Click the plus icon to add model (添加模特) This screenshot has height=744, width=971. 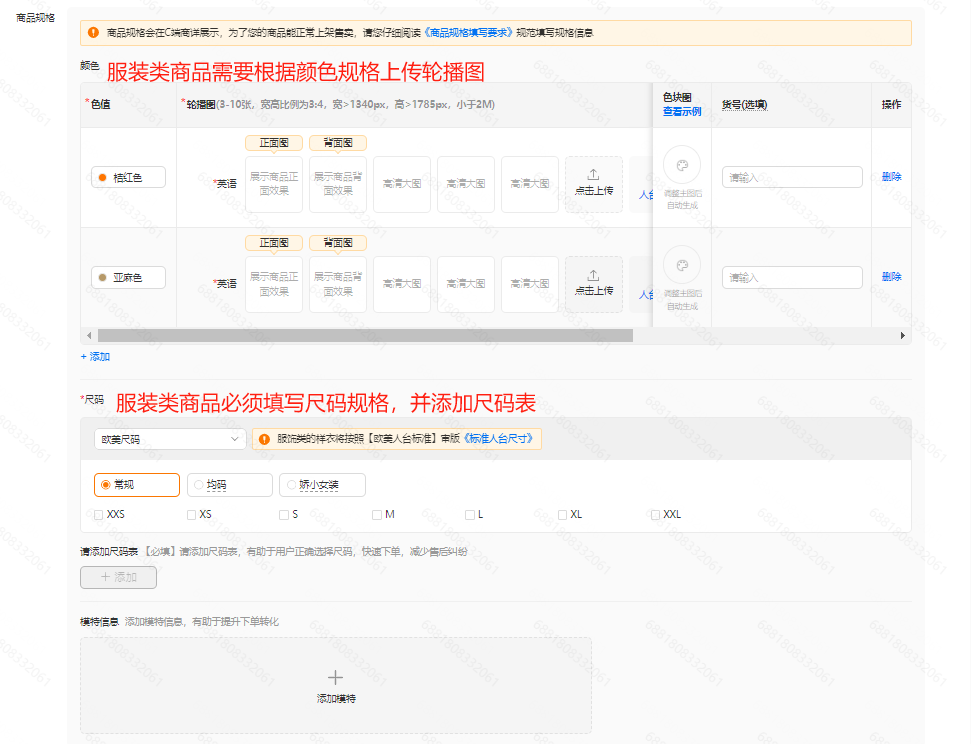coord(336,677)
